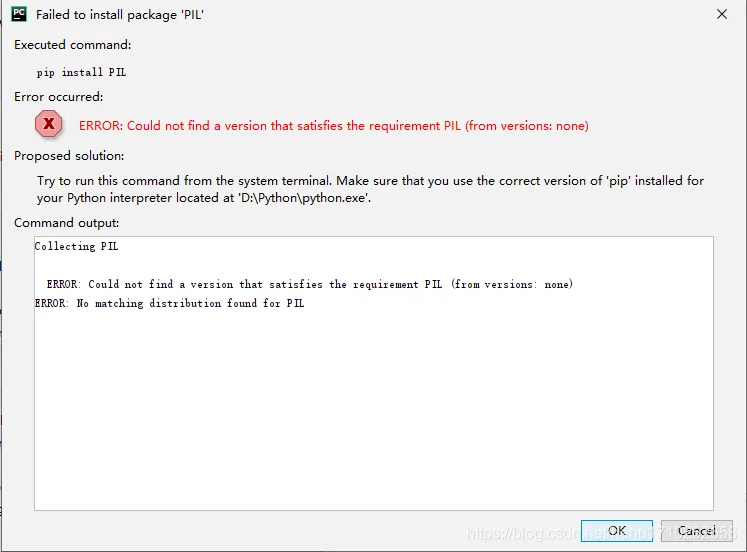Click the 'Error occurred:' label
747x552 pixels.
click(x=59, y=97)
